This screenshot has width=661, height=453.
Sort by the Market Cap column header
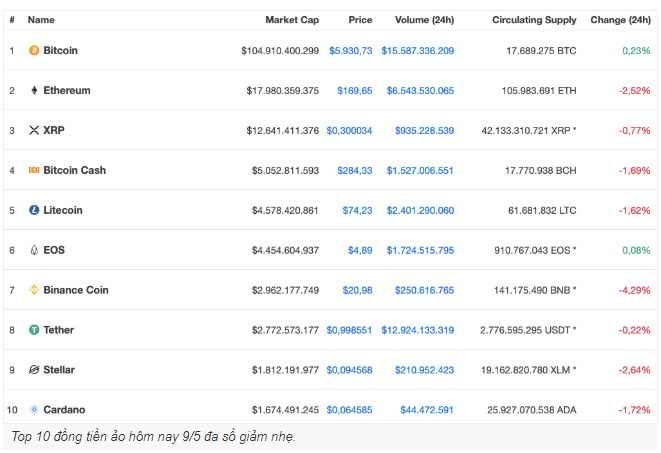point(292,20)
